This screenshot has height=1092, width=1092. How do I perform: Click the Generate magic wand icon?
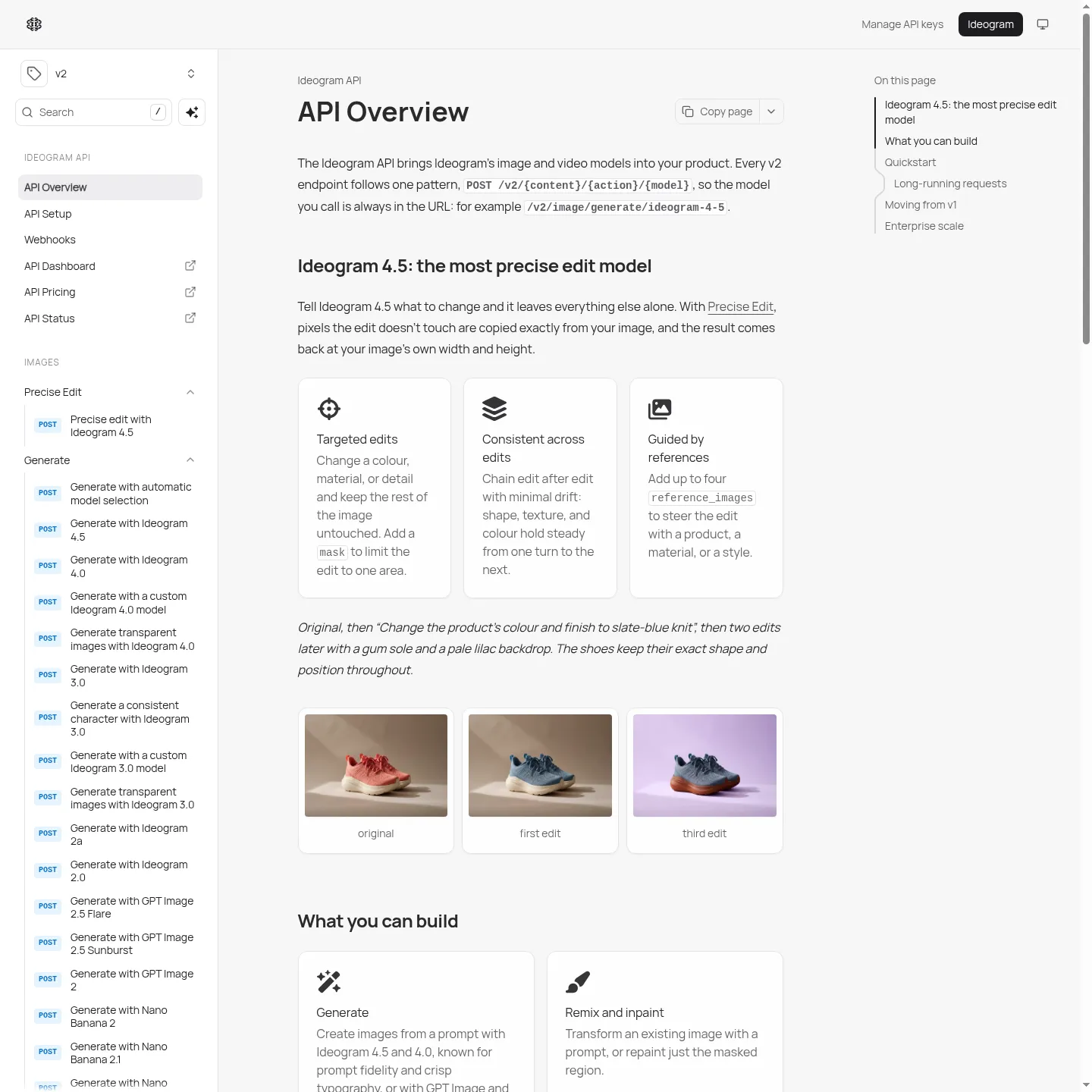pyautogui.click(x=329, y=982)
